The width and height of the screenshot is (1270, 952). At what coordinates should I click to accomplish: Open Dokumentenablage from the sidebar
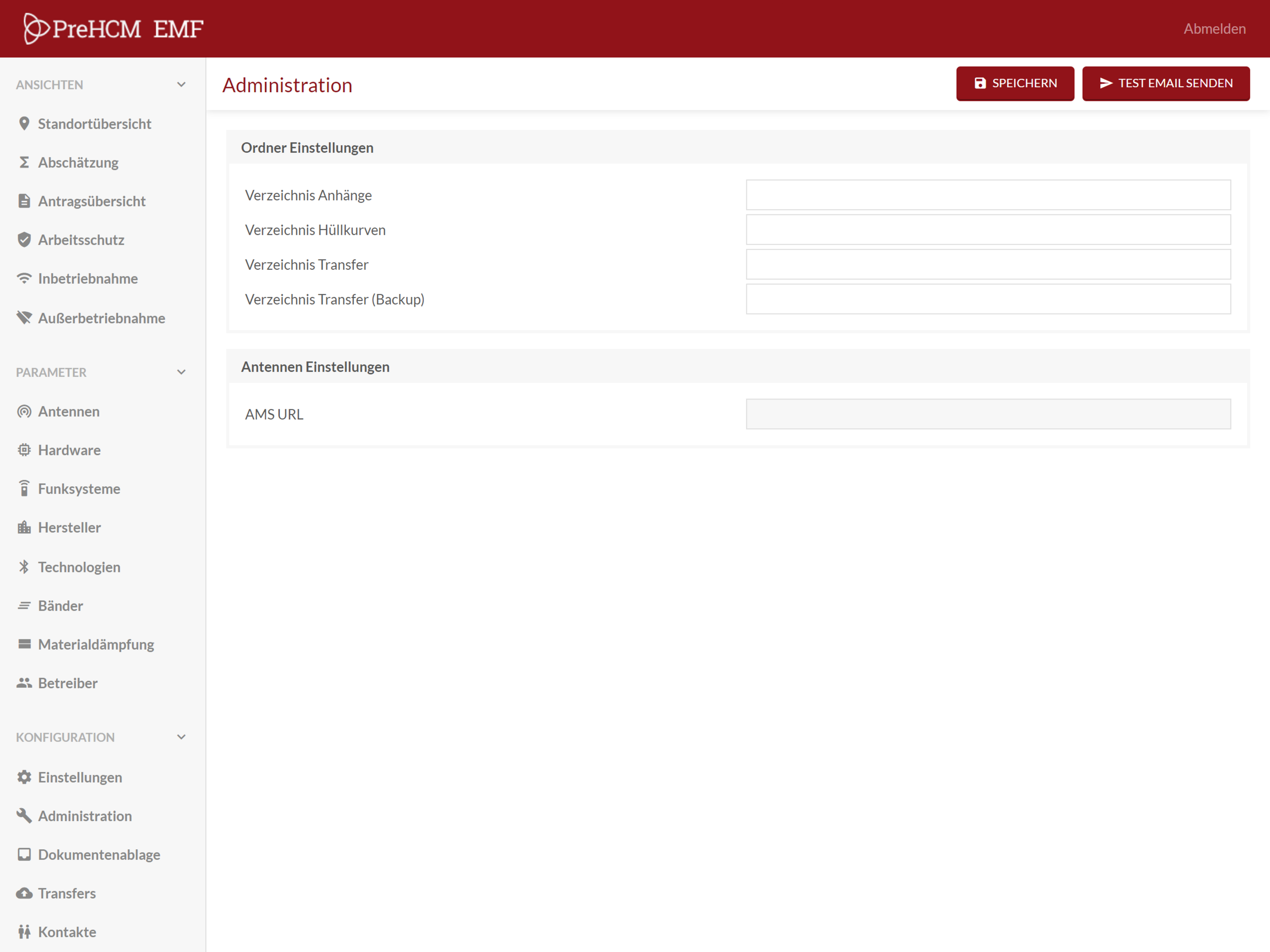99,855
